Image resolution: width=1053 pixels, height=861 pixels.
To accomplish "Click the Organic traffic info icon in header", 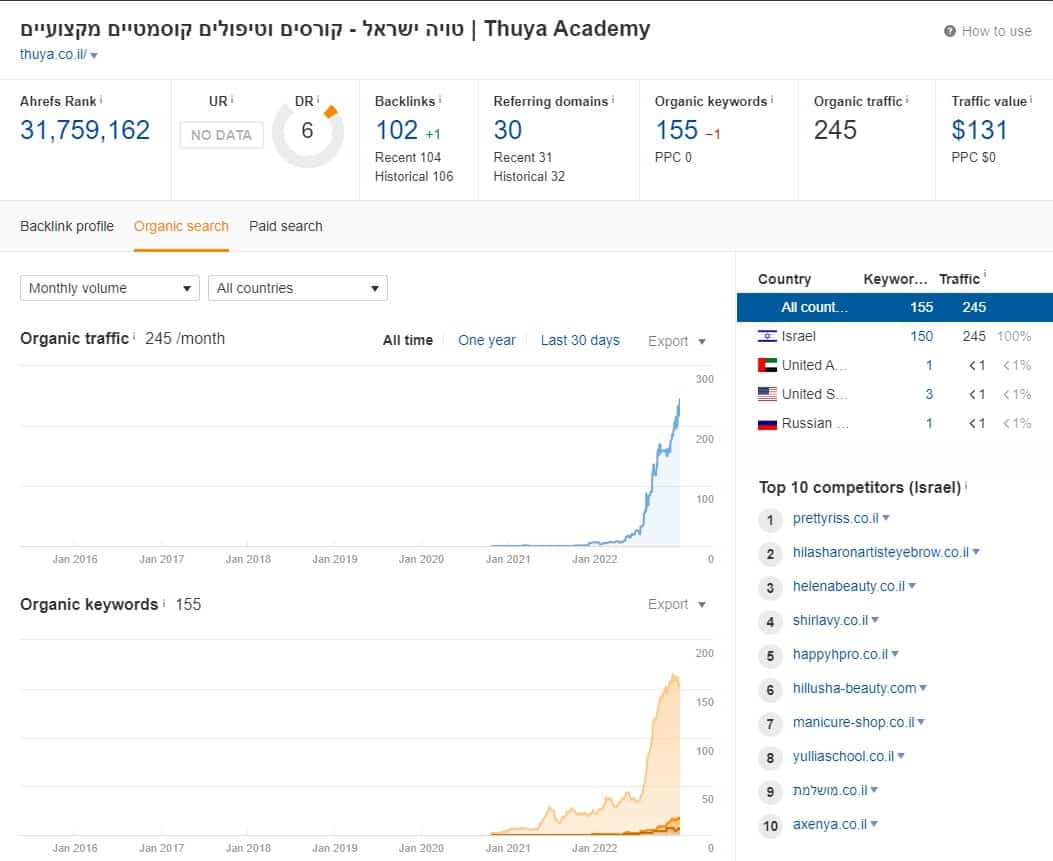I will pyautogui.click(x=907, y=99).
